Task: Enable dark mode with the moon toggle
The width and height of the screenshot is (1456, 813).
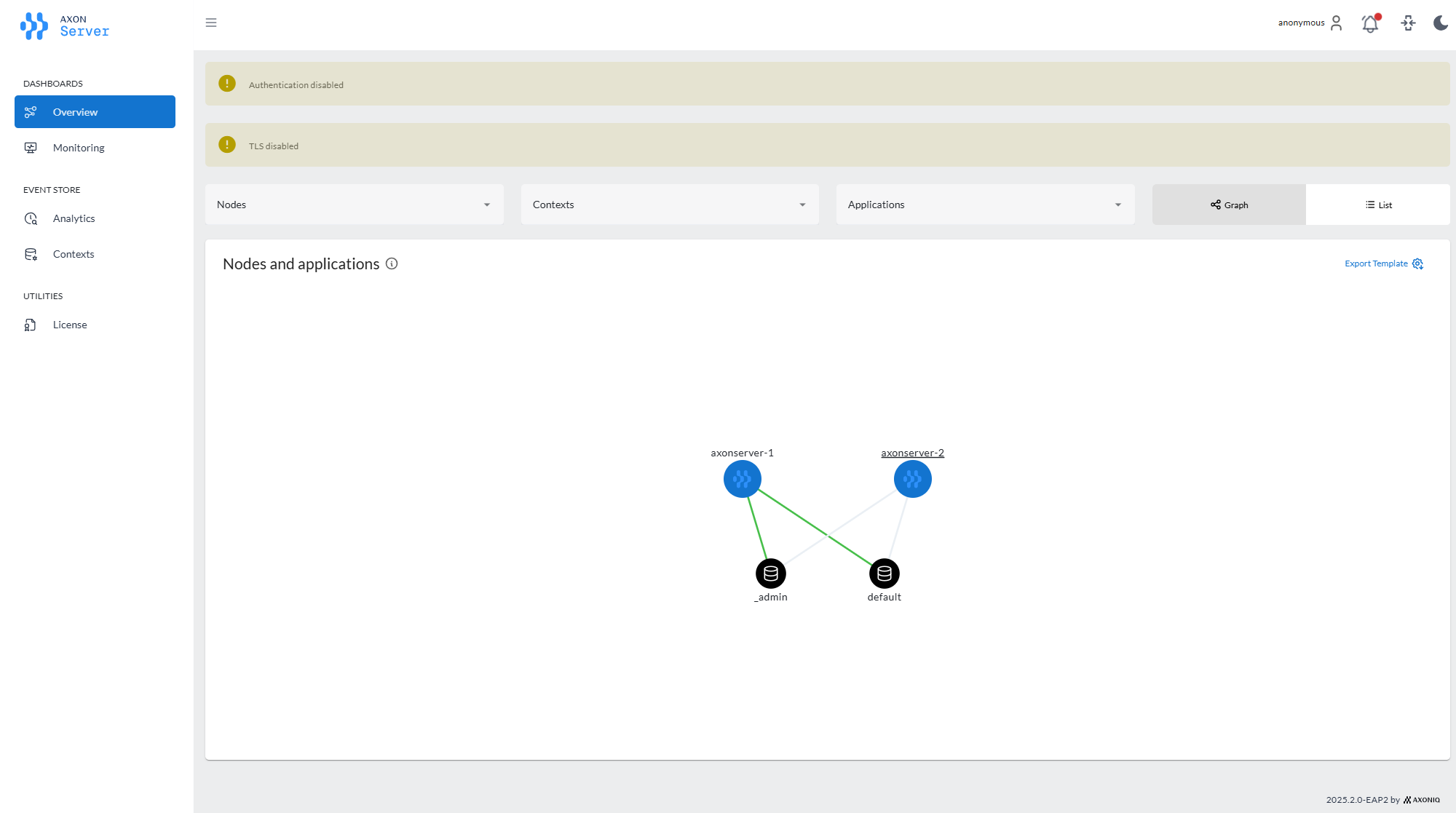Action: click(x=1441, y=23)
